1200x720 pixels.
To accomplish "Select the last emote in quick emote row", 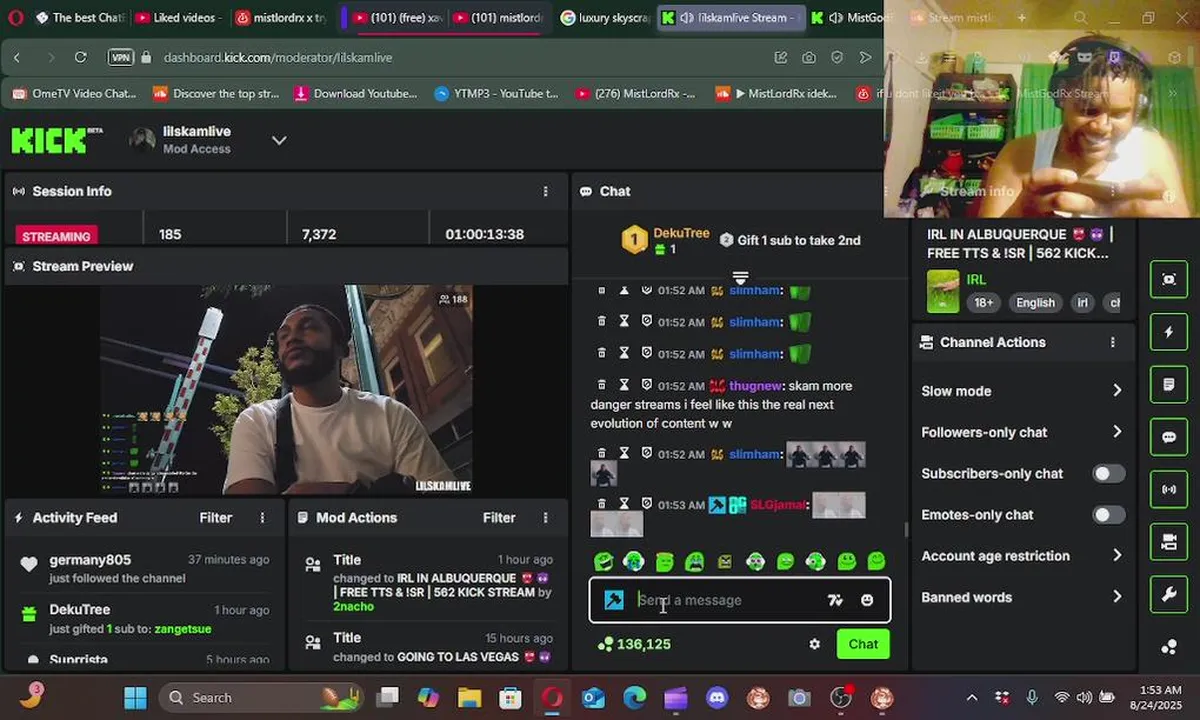I will (876, 562).
